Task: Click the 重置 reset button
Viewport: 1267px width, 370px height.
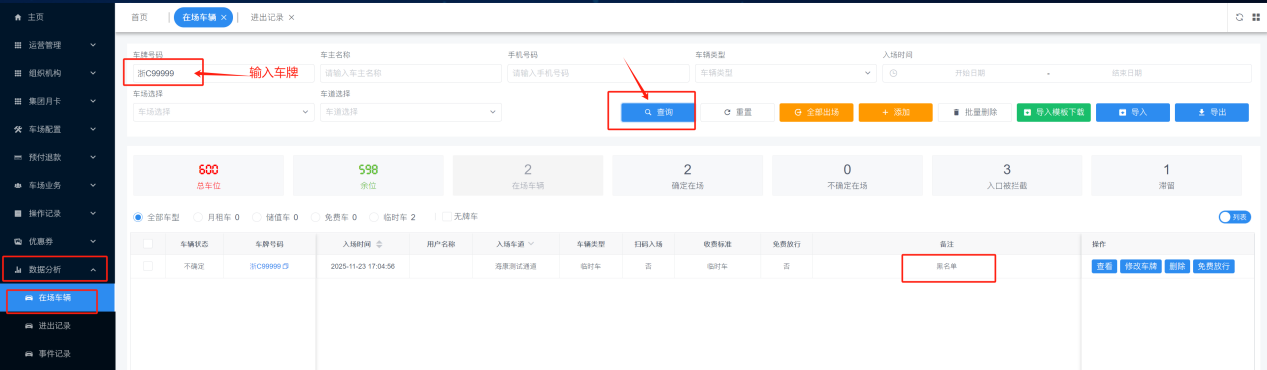Action: tap(737, 112)
